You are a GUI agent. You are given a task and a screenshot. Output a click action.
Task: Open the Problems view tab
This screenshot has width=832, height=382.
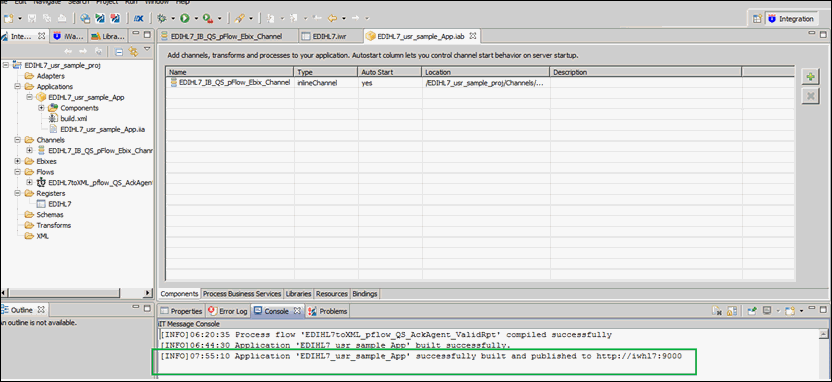[327, 311]
